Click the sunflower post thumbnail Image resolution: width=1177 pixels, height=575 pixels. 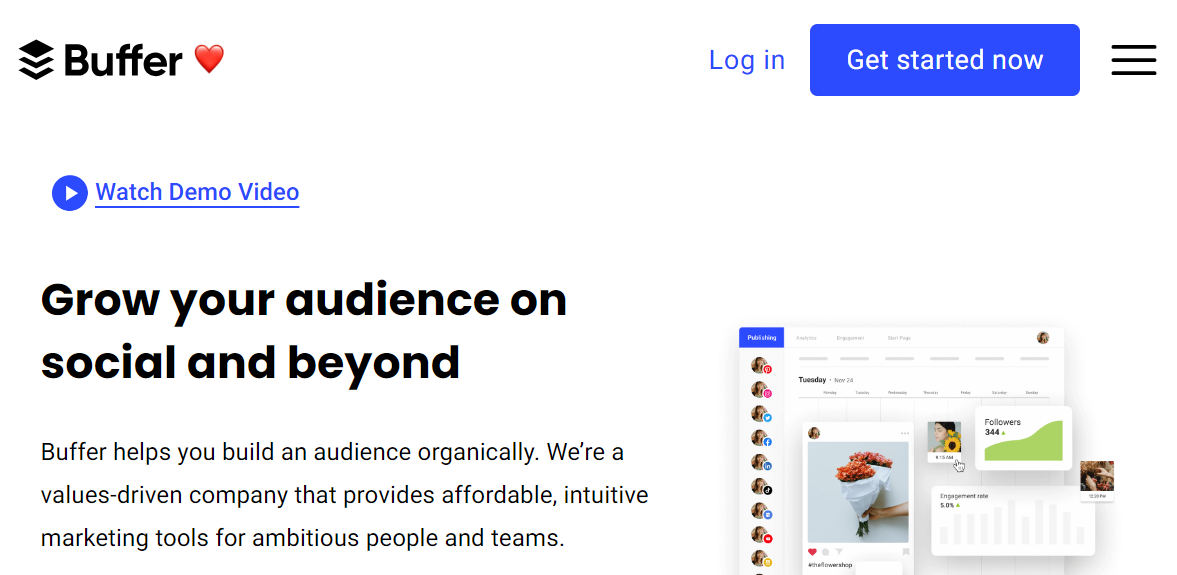point(944,437)
